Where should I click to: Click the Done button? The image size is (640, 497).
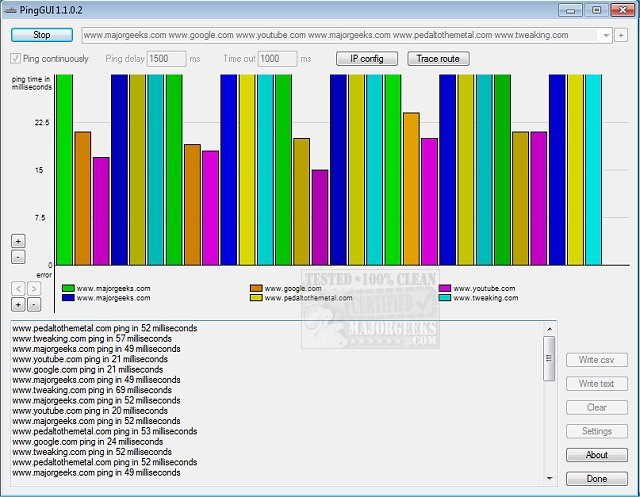596,479
